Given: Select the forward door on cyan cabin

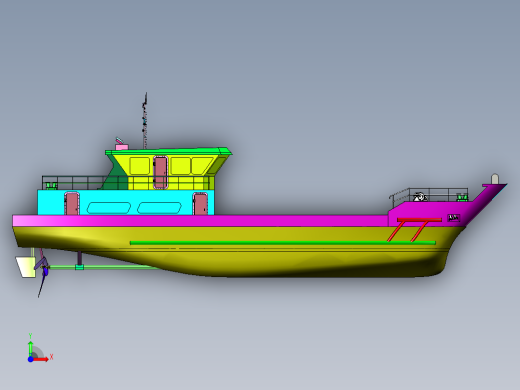Looking at the screenshot, I should (x=201, y=204).
